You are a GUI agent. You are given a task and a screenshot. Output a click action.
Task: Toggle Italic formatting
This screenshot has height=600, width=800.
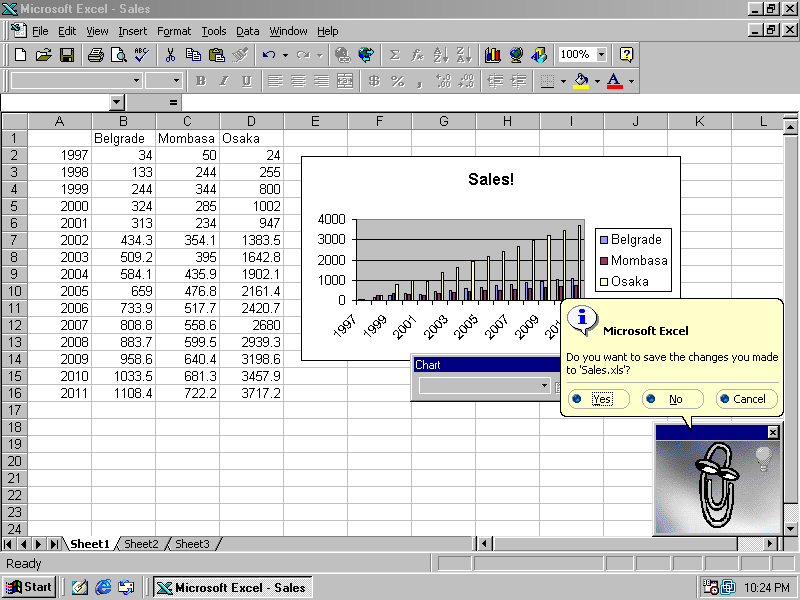[x=223, y=81]
